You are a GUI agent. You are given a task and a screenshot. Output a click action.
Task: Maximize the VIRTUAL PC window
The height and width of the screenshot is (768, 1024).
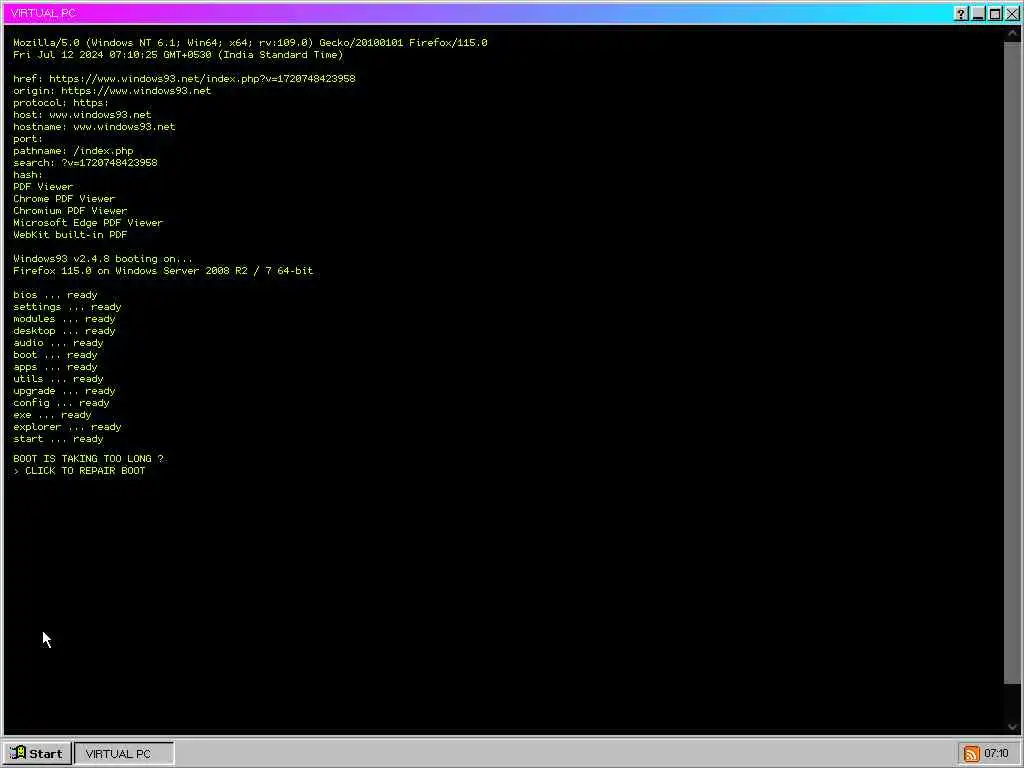click(995, 14)
